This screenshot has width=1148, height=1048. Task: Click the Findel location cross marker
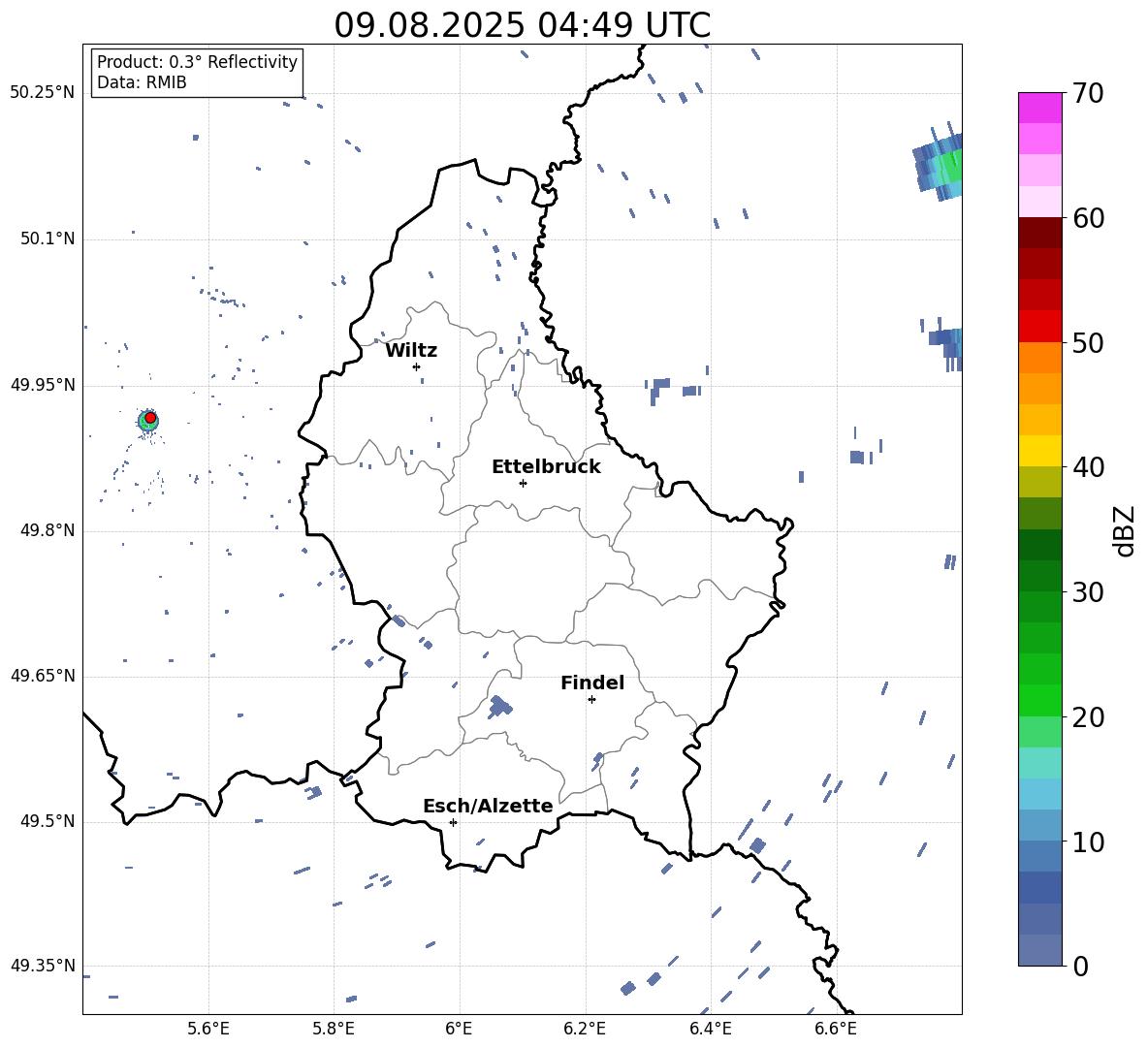[x=591, y=700]
